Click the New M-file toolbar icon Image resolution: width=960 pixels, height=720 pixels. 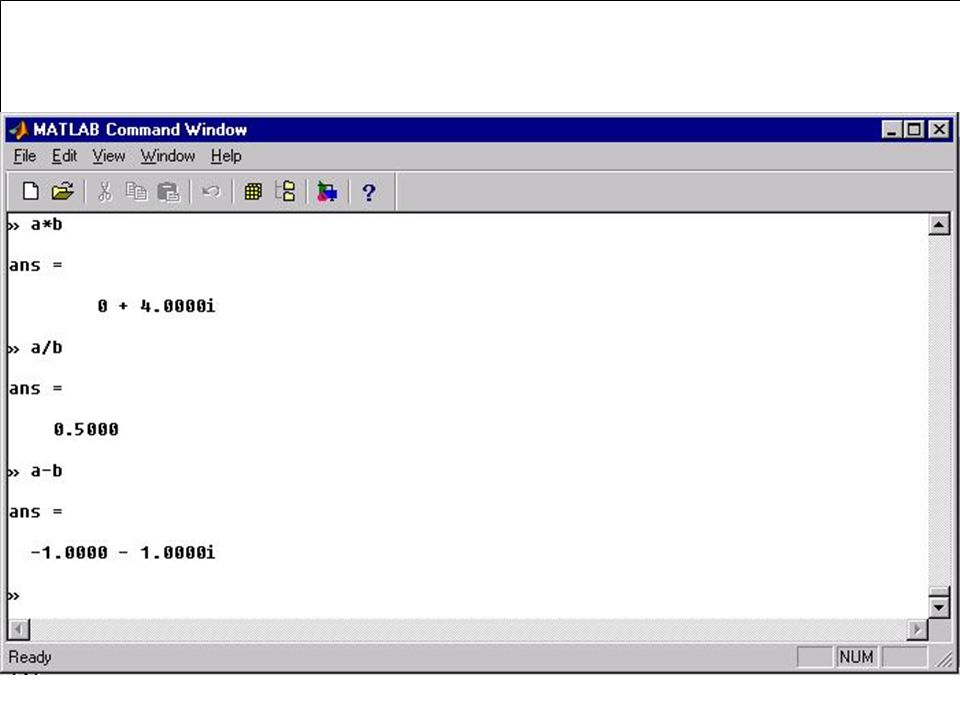pyautogui.click(x=31, y=192)
